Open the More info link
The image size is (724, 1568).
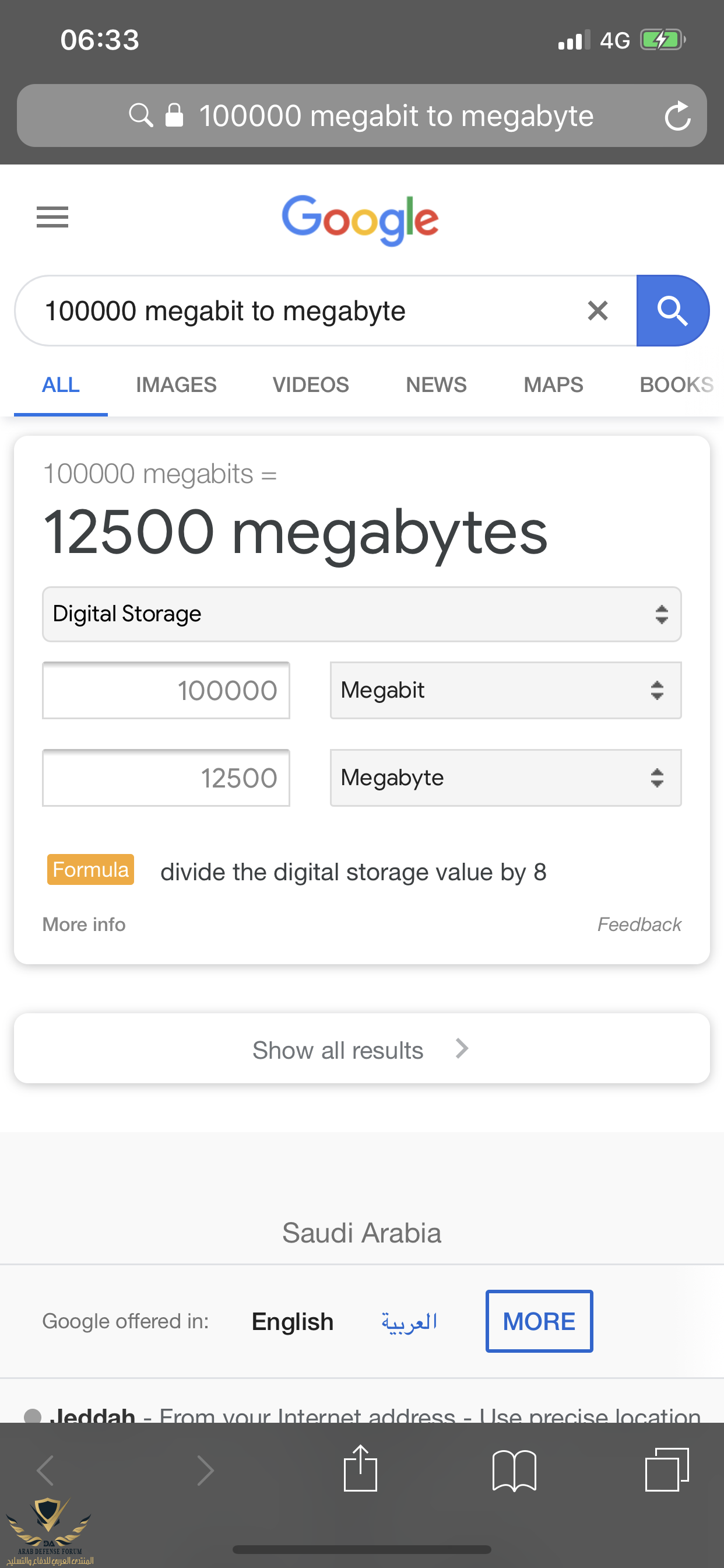tap(84, 925)
